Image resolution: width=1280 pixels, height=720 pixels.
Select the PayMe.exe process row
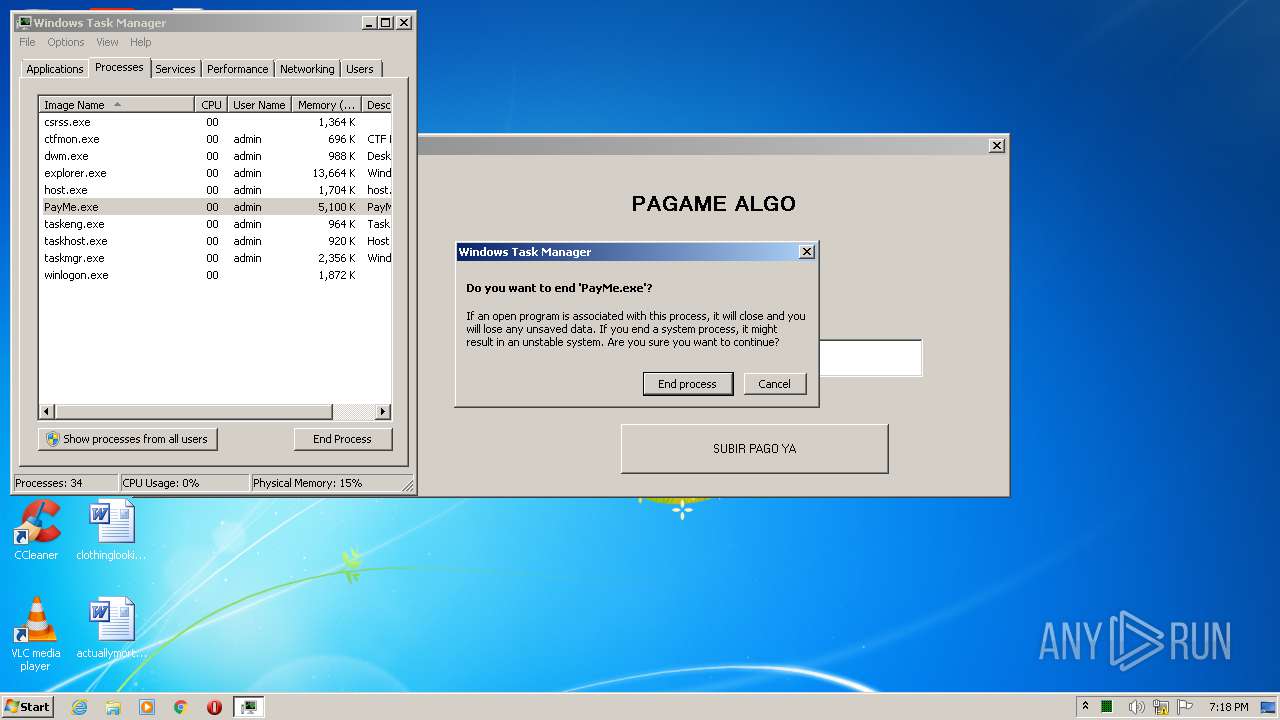(215, 207)
